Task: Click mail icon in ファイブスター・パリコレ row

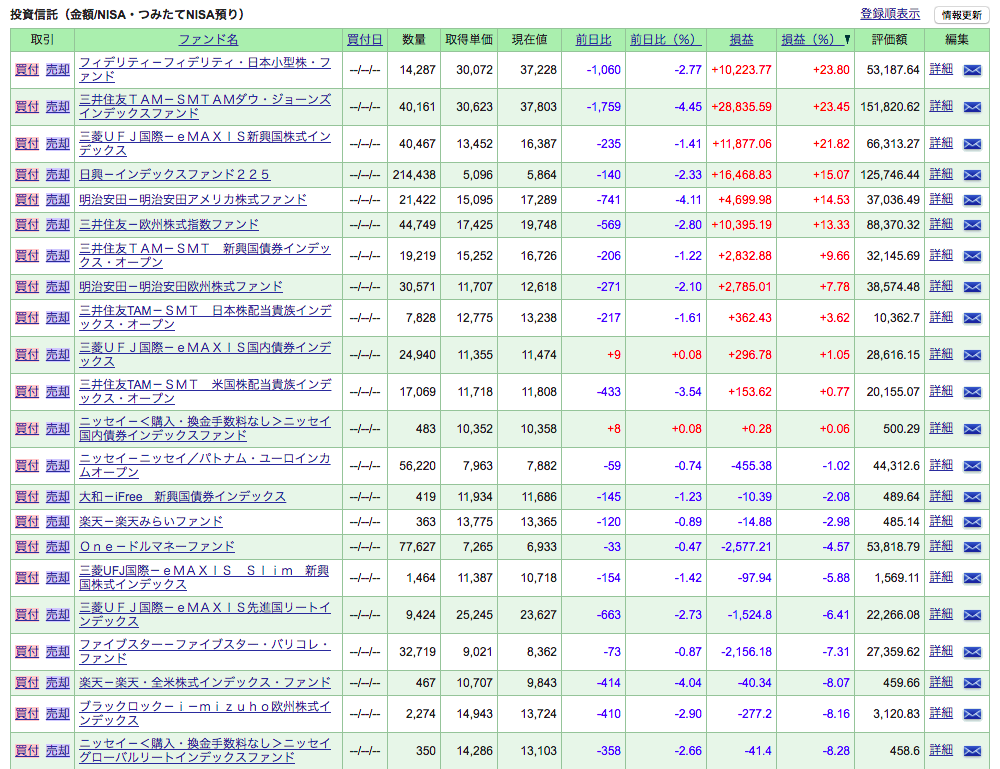Action: [x=972, y=652]
